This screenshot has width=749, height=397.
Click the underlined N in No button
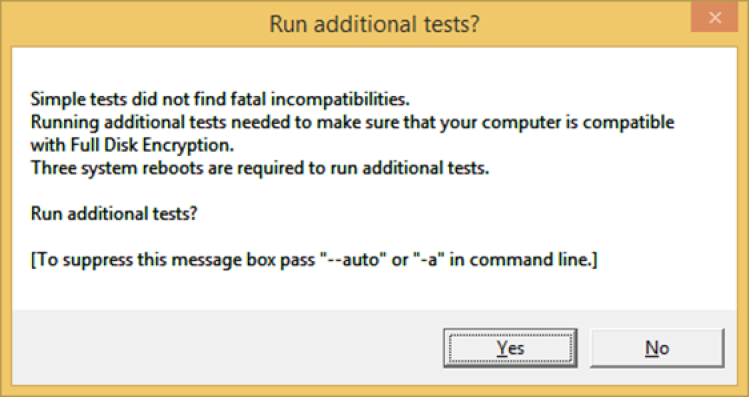coord(651,348)
